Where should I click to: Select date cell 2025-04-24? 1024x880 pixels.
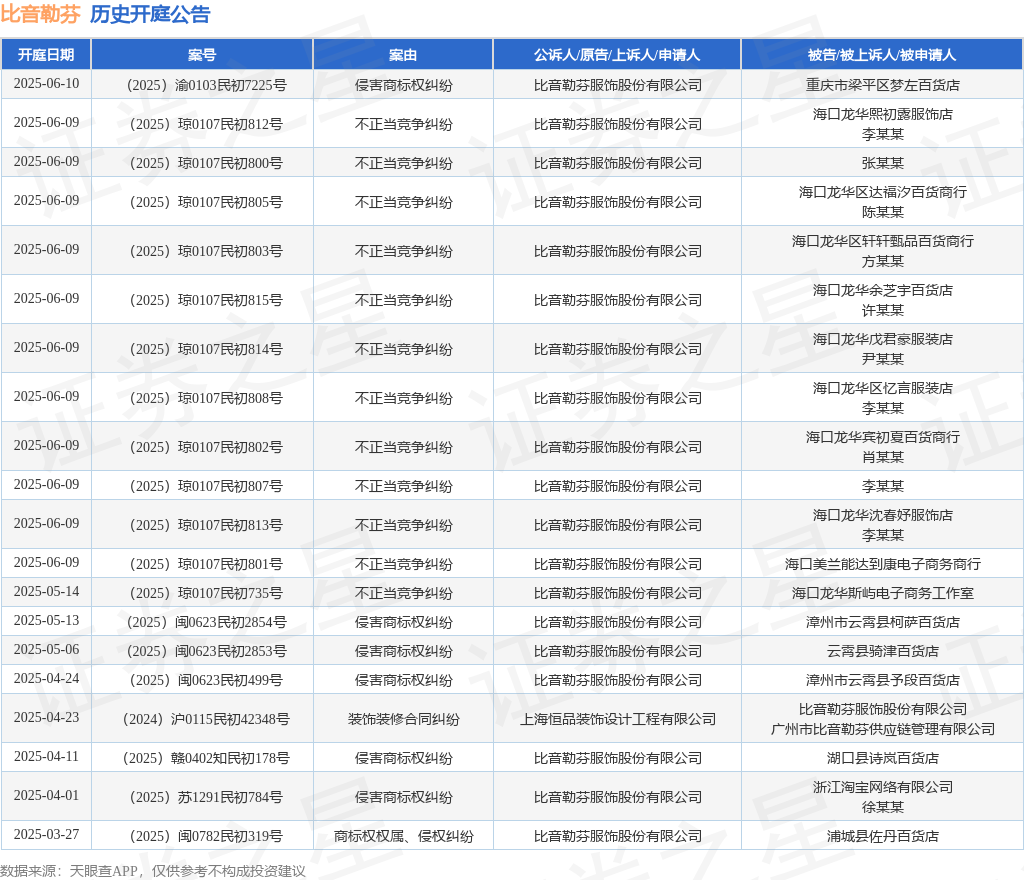pos(46,678)
